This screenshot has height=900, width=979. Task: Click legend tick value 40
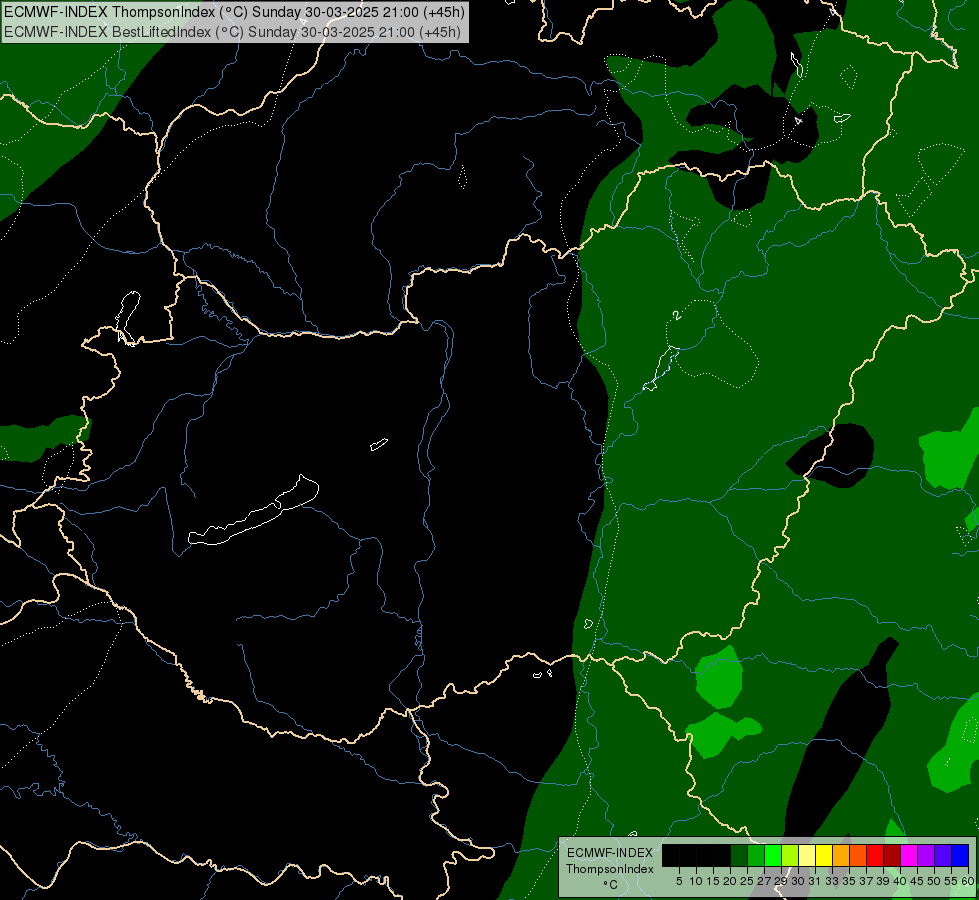[x=900, y=881]
